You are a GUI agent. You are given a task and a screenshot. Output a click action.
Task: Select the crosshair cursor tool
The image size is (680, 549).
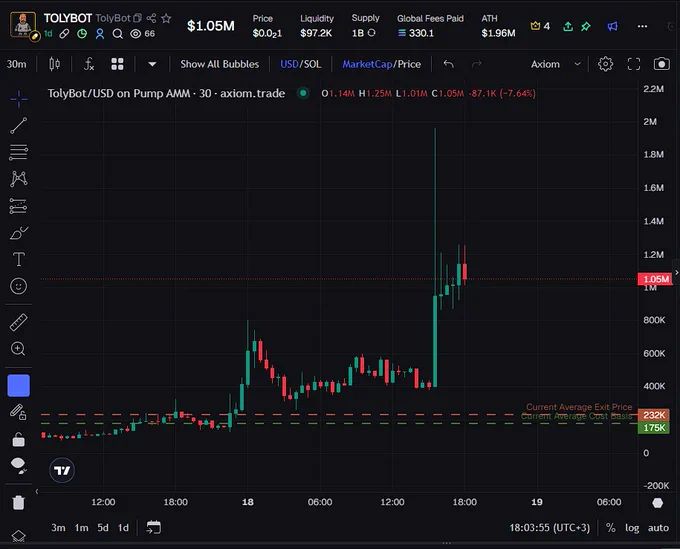[x=19, y=99]
